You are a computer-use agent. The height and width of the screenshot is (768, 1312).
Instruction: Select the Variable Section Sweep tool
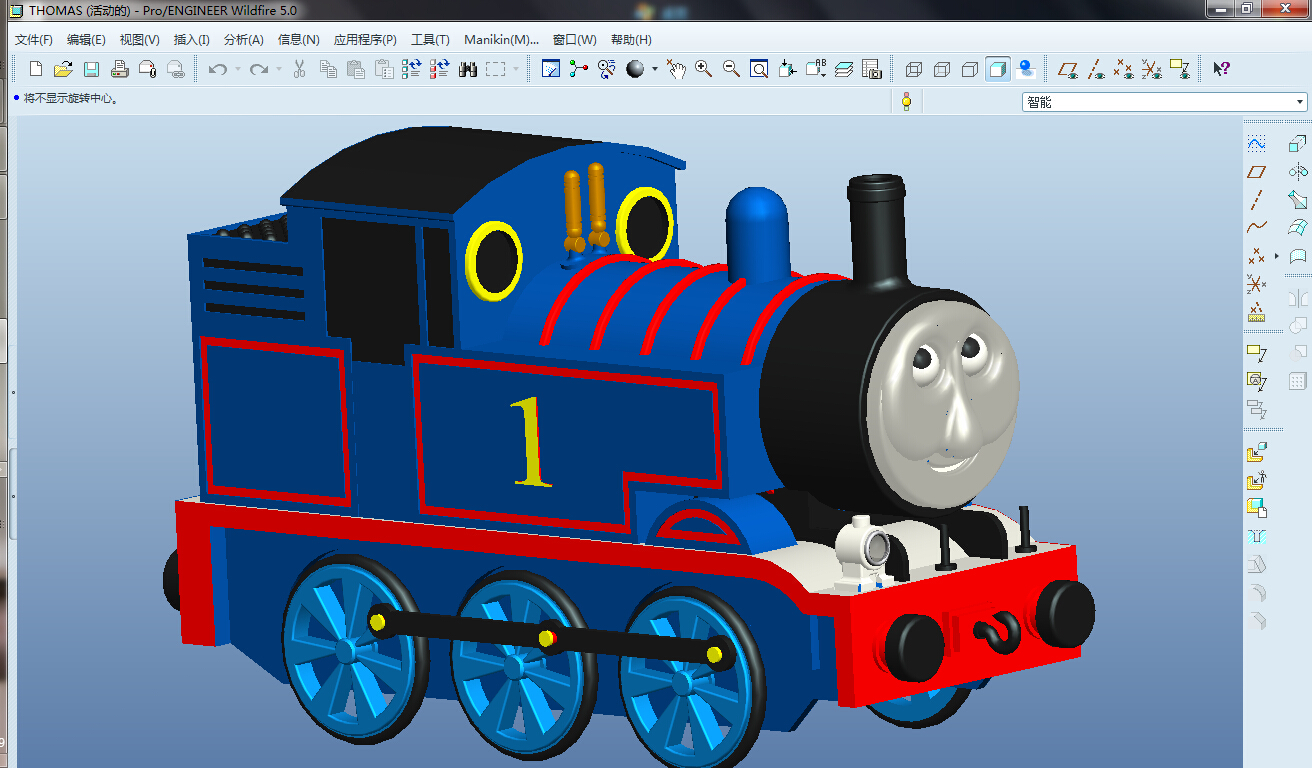click(x=1297, y=199)
